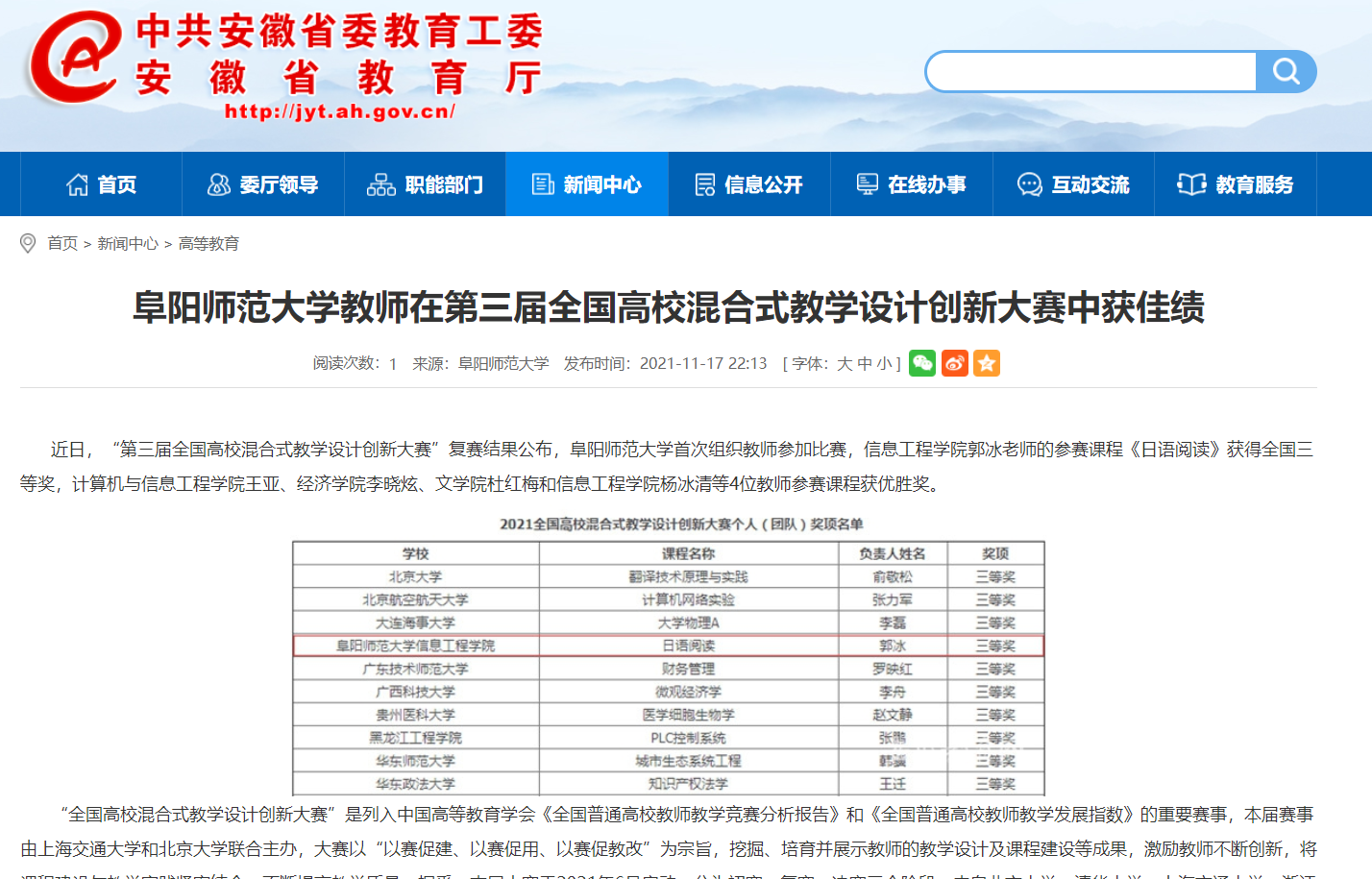Open the 信息公开 menu

(749, 184)
